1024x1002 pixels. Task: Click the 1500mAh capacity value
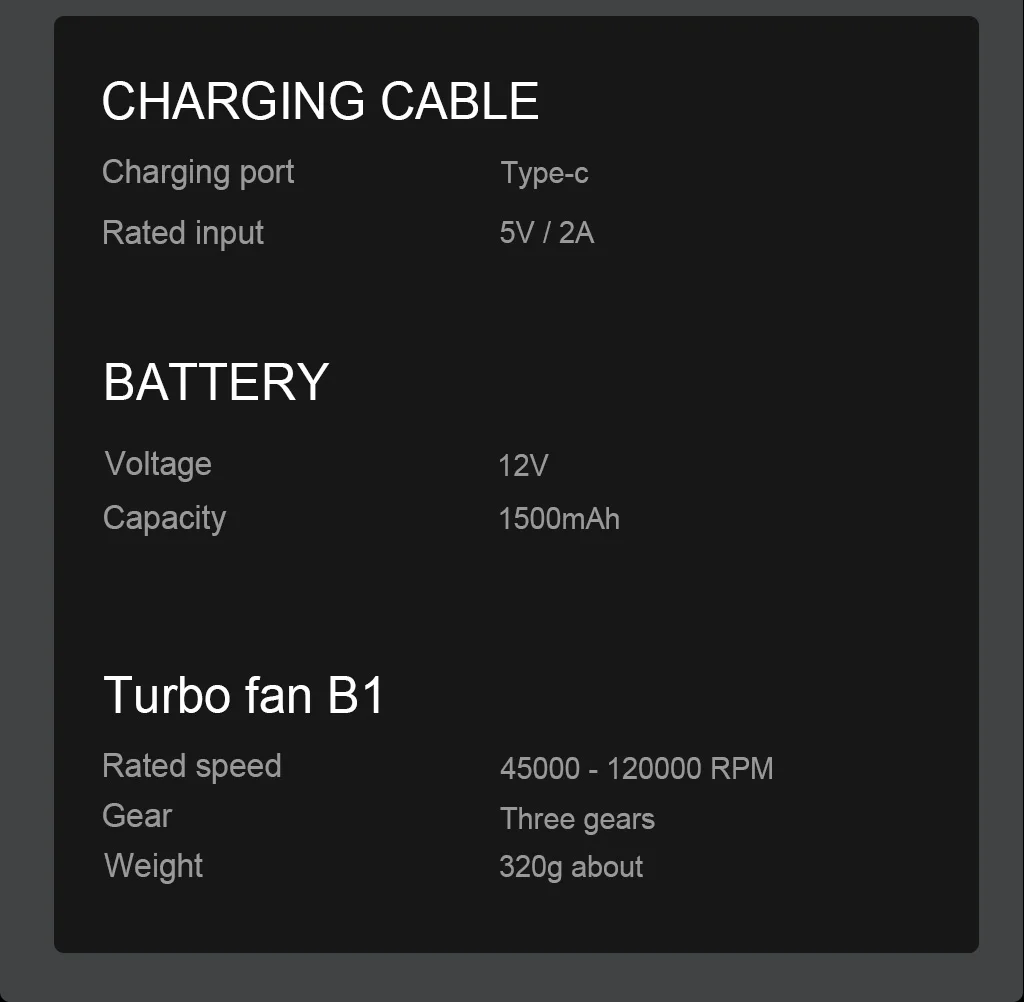(559, 519)
